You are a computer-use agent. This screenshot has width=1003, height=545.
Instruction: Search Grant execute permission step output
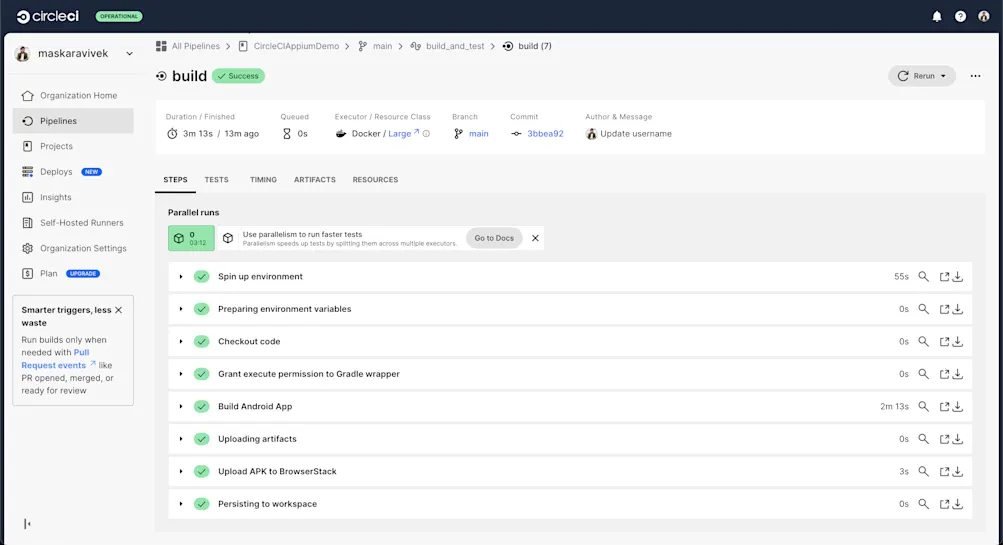coord(923,374)
